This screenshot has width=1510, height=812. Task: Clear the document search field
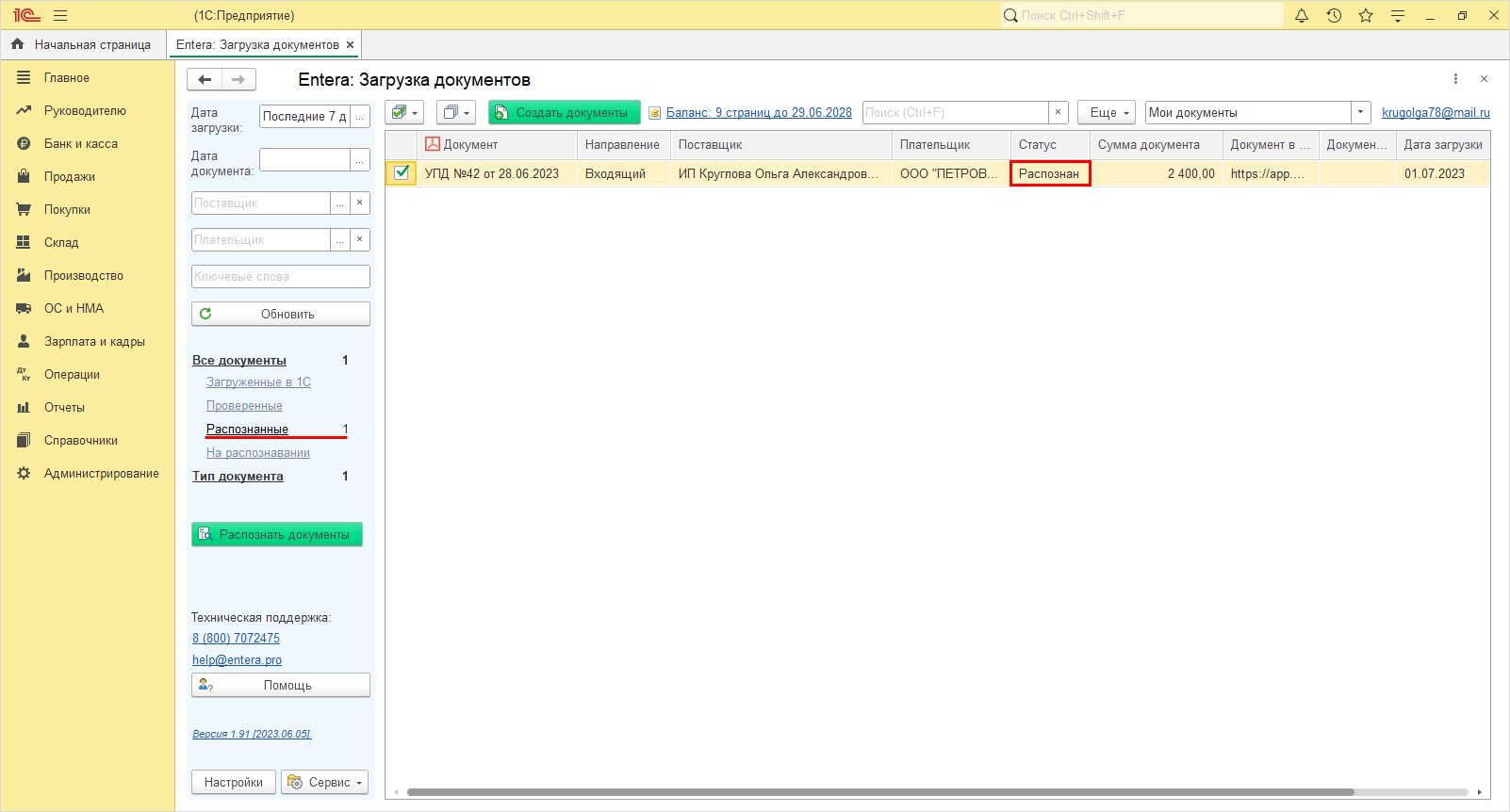(x=1059, y=113)
